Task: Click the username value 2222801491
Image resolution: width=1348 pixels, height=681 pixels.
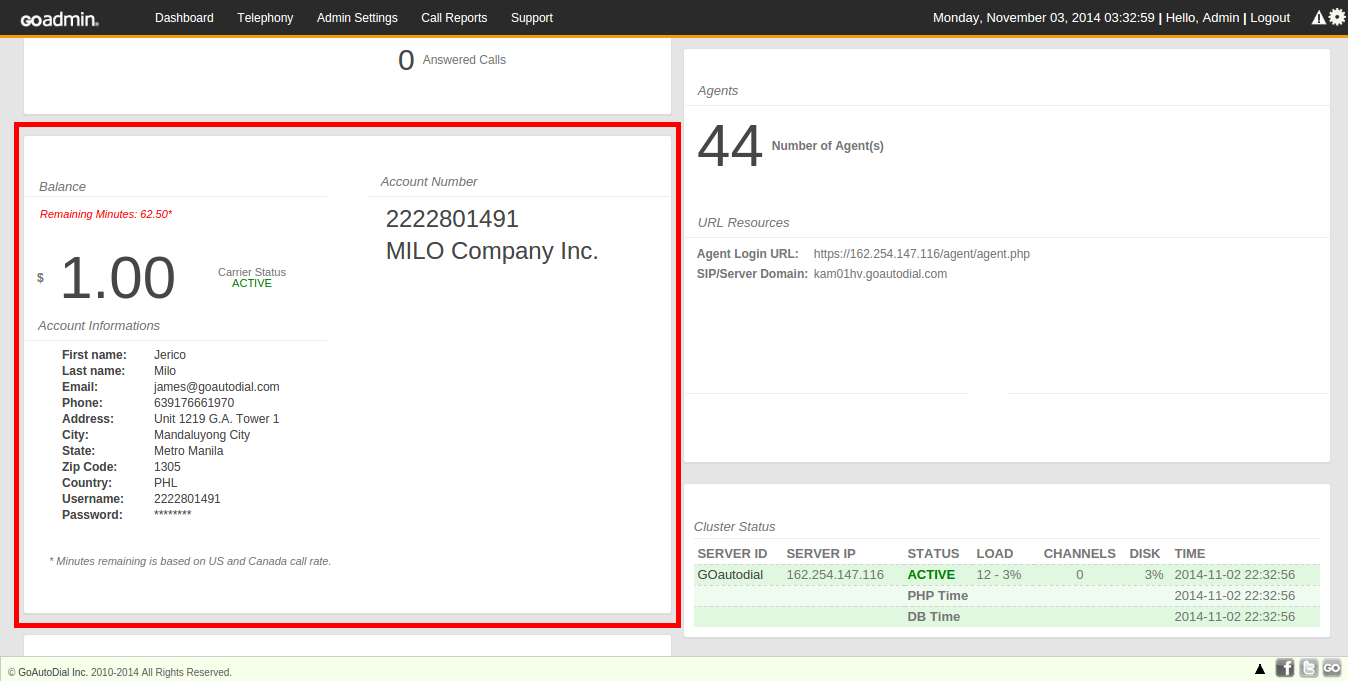Action: [x=187, y=499]
